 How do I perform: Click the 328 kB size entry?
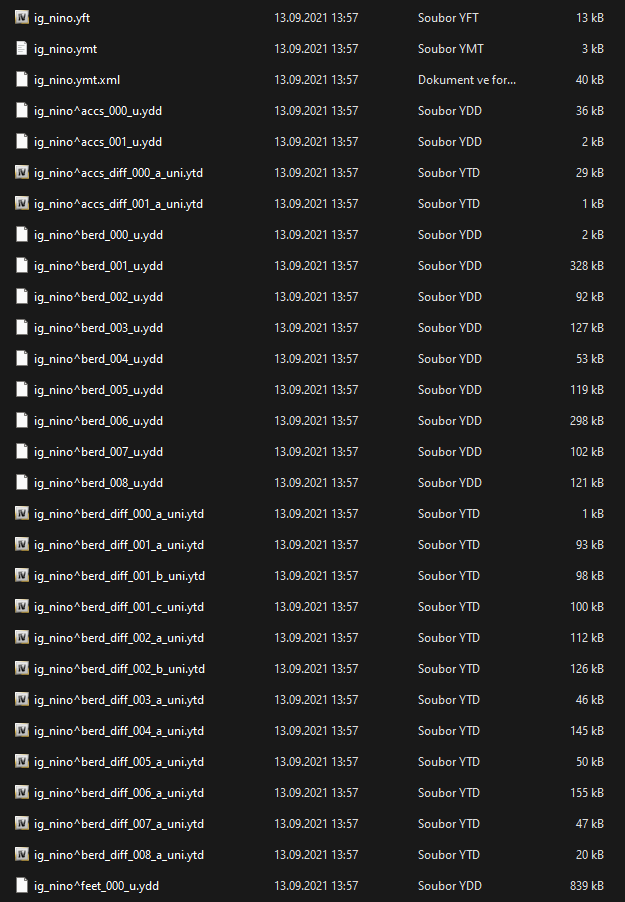[x=586, y=266]
